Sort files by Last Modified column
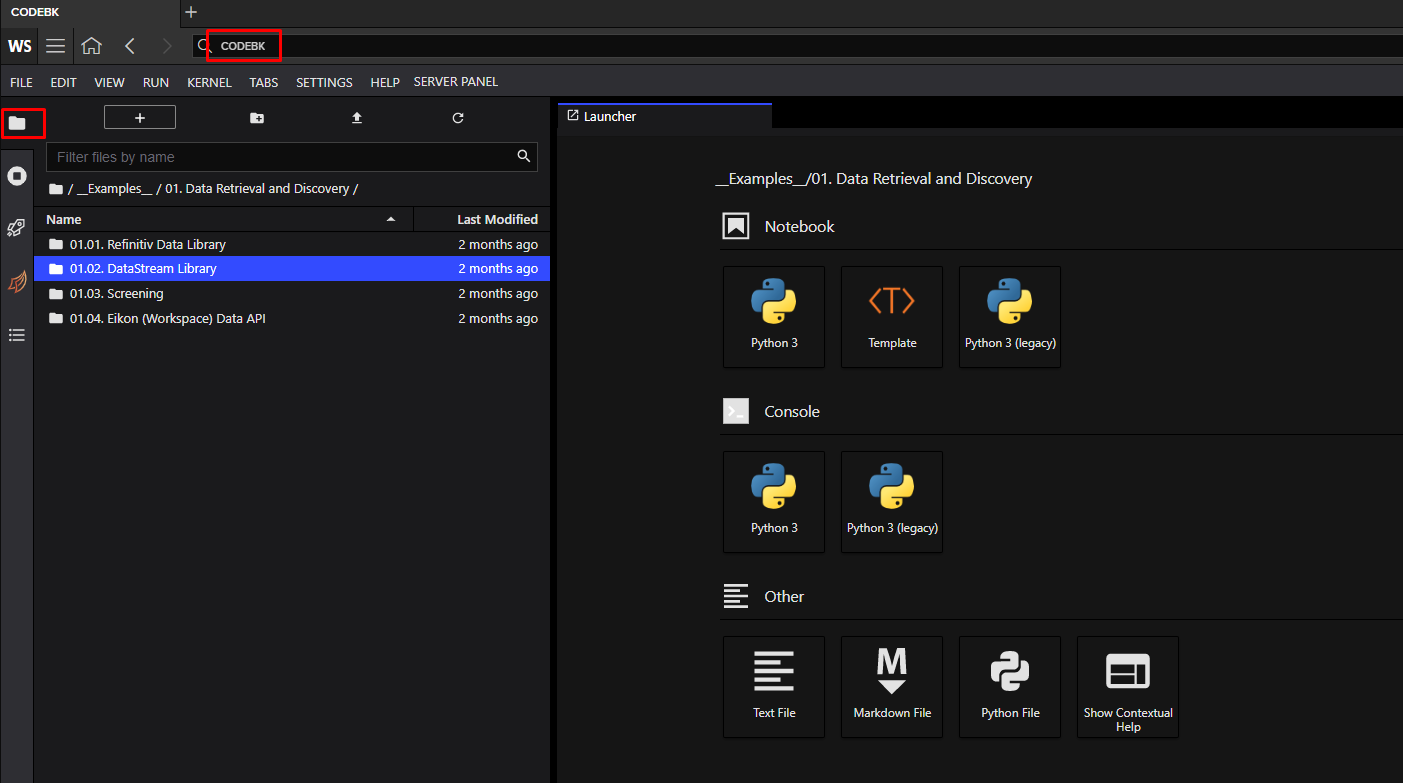Image resolution: width=1403 pixels, height=783 pixels. click(482, 219)
